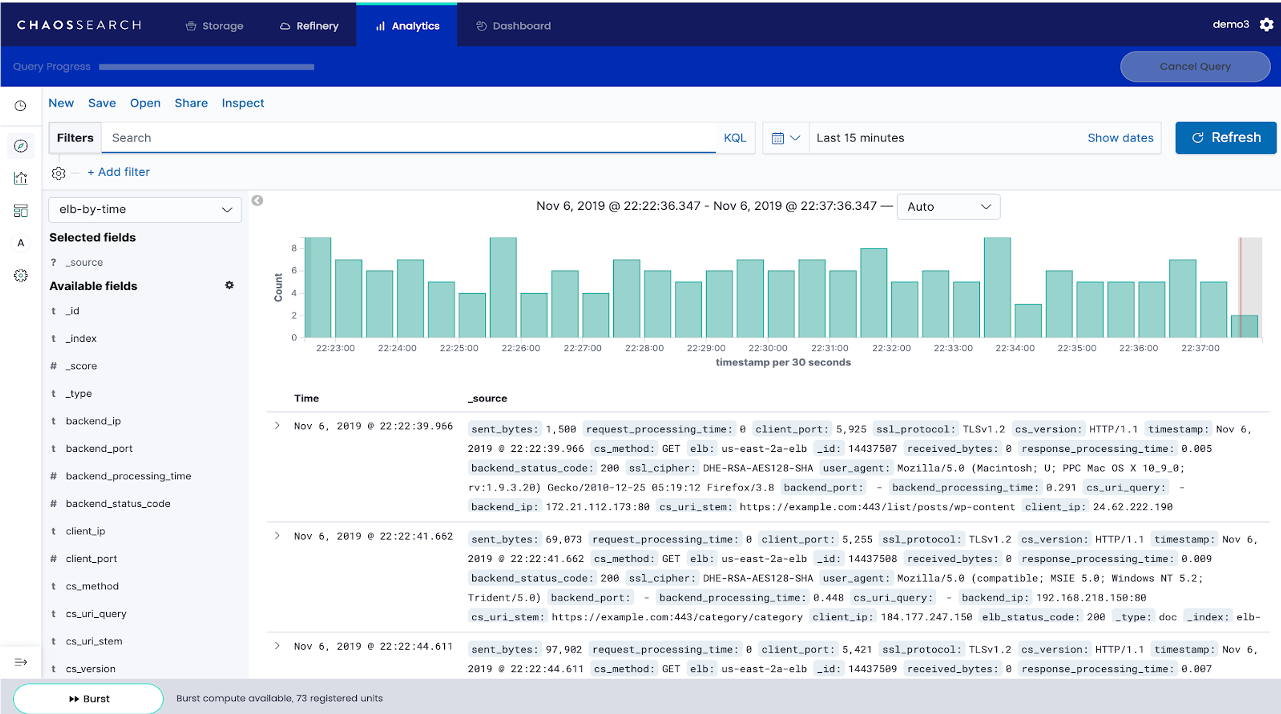Open the Auto interval dropdown
This screenshot has height=714, width=1281.
tap(948, 207)
